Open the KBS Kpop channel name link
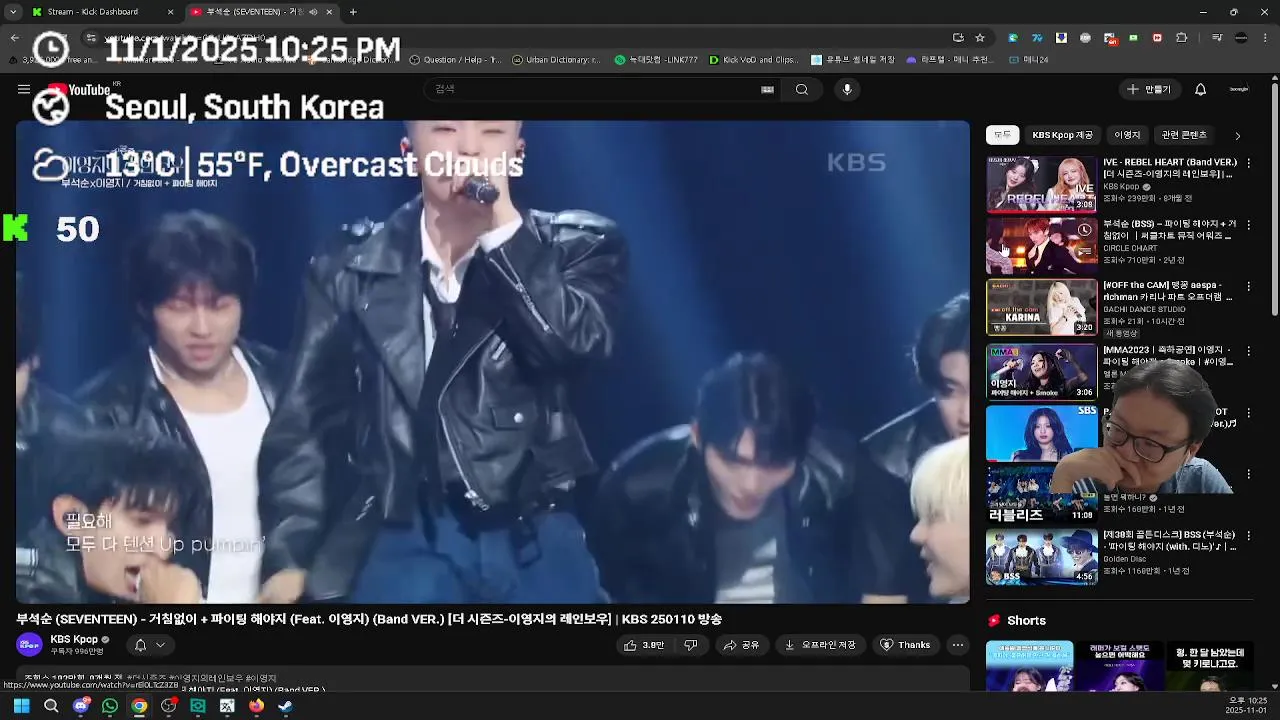This screenshot has height=720, width=1280. click(x=74, y=639)
